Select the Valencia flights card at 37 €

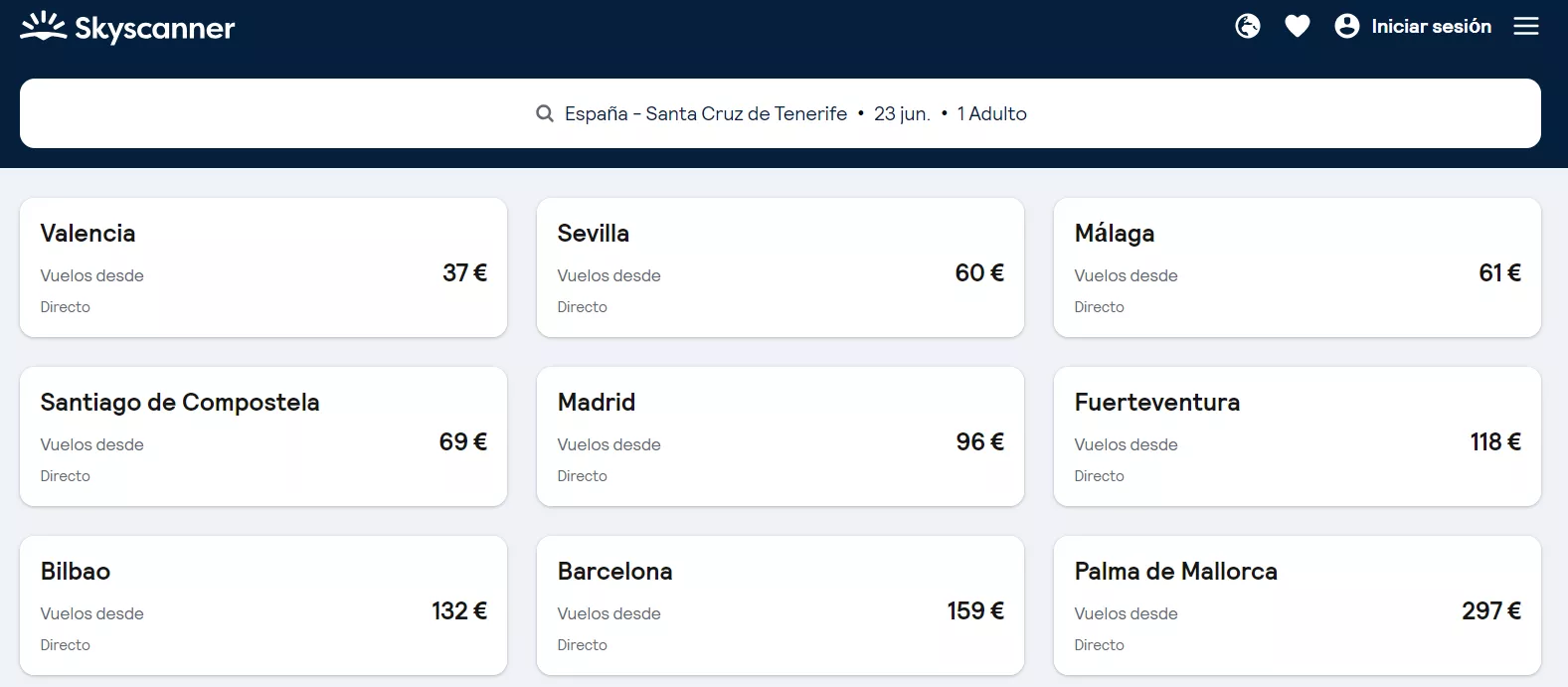(262, 267)
